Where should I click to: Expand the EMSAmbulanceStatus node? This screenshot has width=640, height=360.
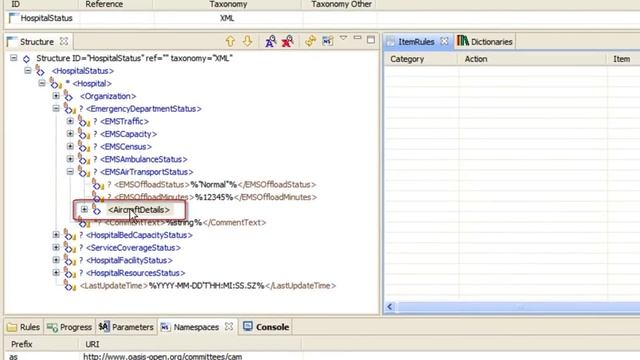[x=70, y=159]
